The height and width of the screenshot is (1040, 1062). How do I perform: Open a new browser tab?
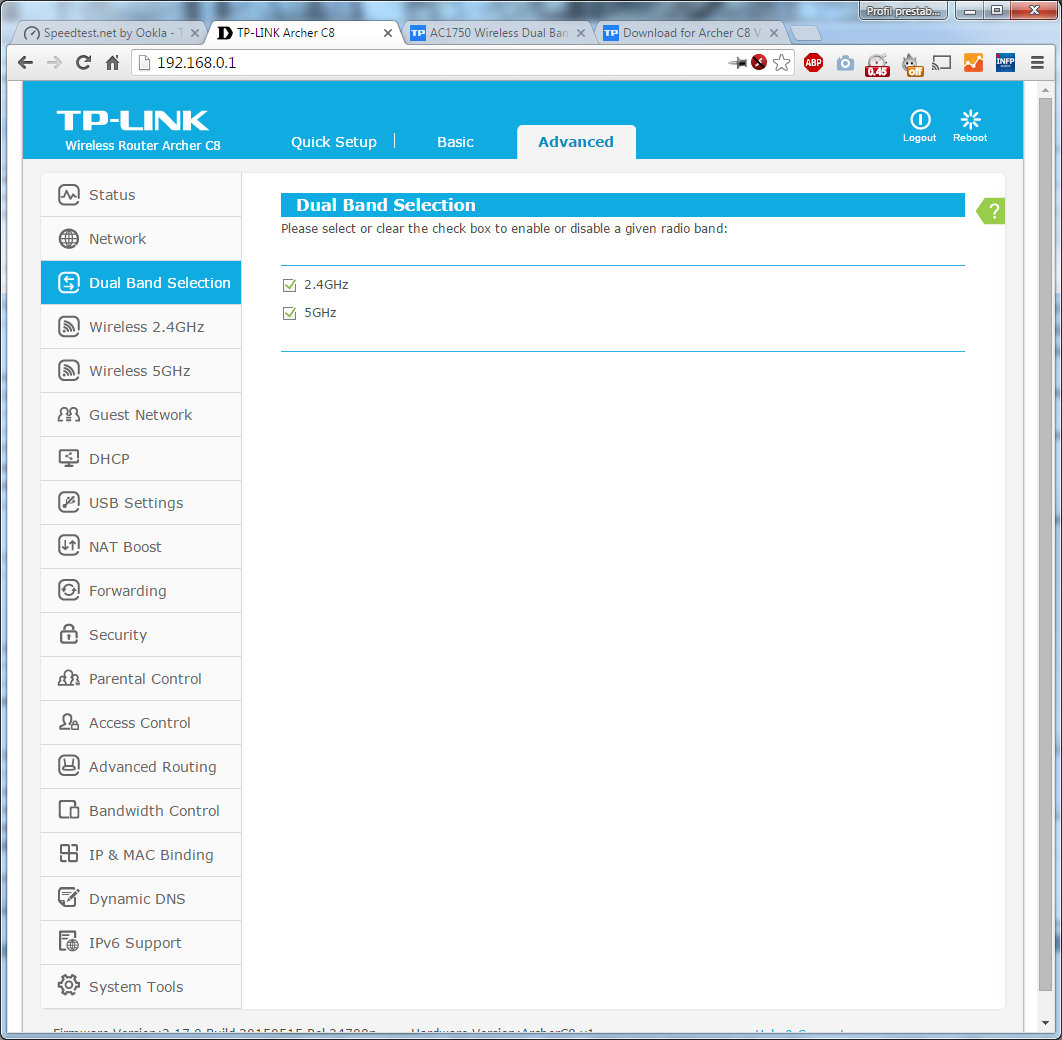[x=805, y=33]
